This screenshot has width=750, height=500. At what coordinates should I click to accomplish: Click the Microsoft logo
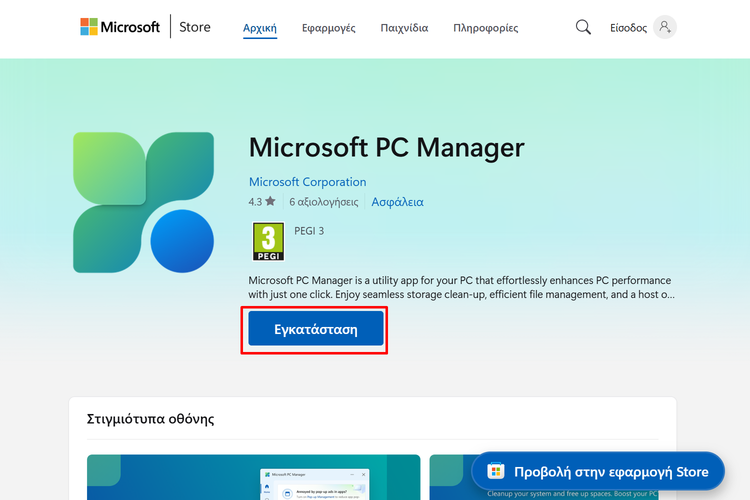coord(120,27)
